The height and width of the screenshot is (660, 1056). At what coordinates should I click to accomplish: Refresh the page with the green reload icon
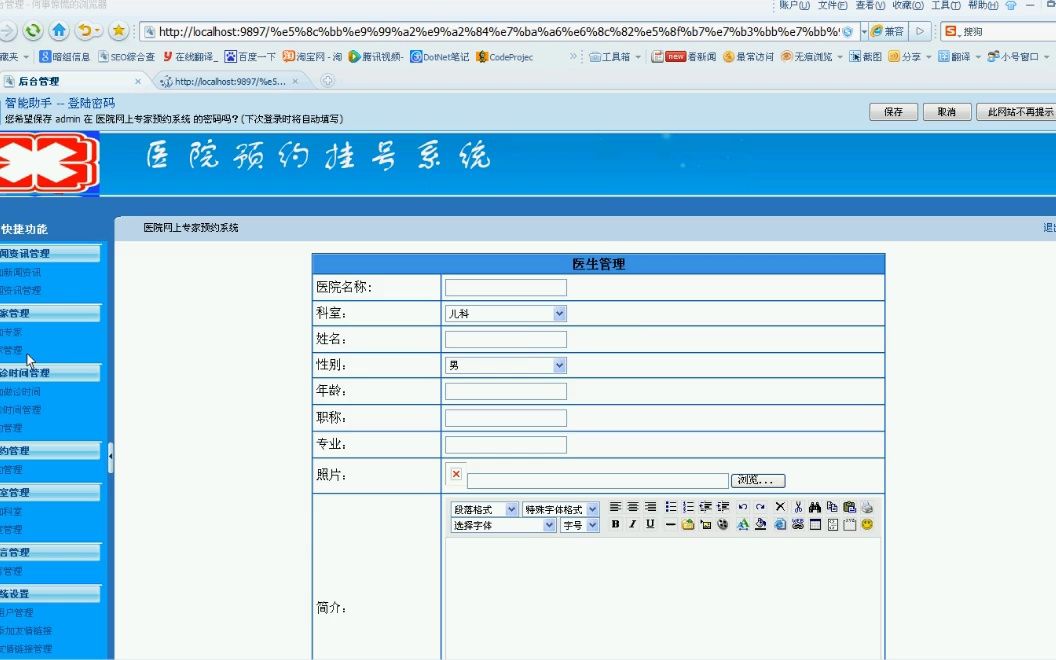[32, 30]
